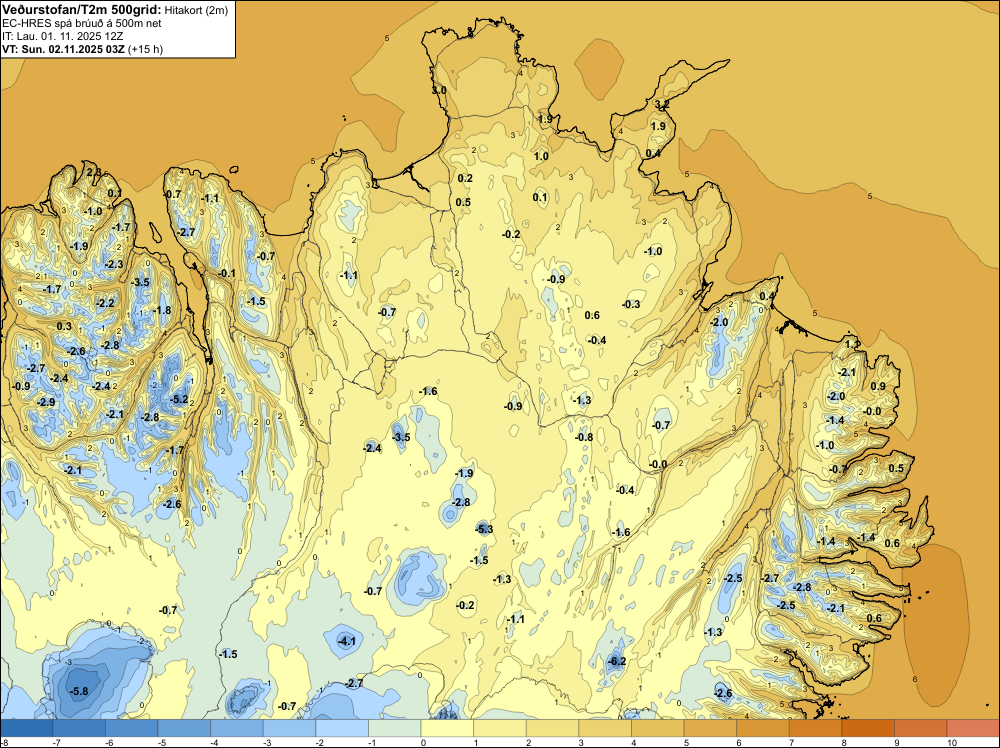Image resolution: width=1000 pixels, height=748 pixels.
Task: Click the value '3.2' on the northeast peninsula
Action: 662,104
